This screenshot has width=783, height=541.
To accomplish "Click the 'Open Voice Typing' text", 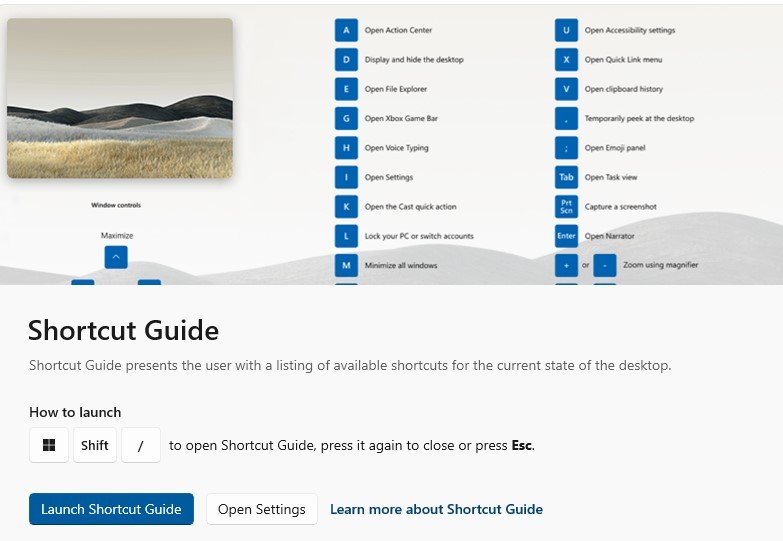I will [x=396, y=148].
